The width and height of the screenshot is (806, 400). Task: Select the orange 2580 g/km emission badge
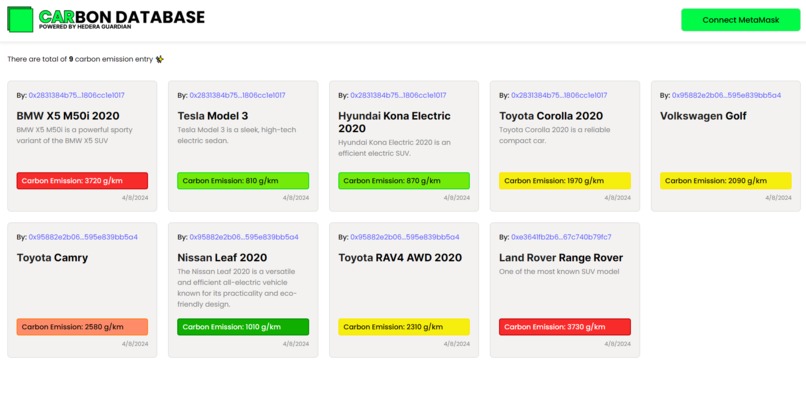tap(82, 326)
